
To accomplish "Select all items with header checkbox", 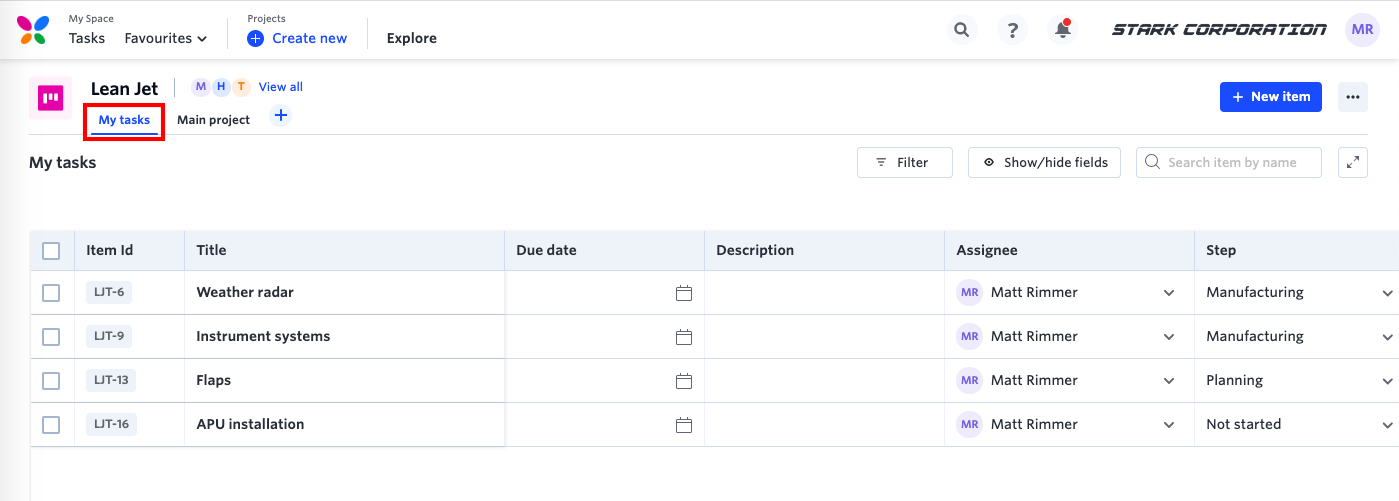I will coord(51,251).
